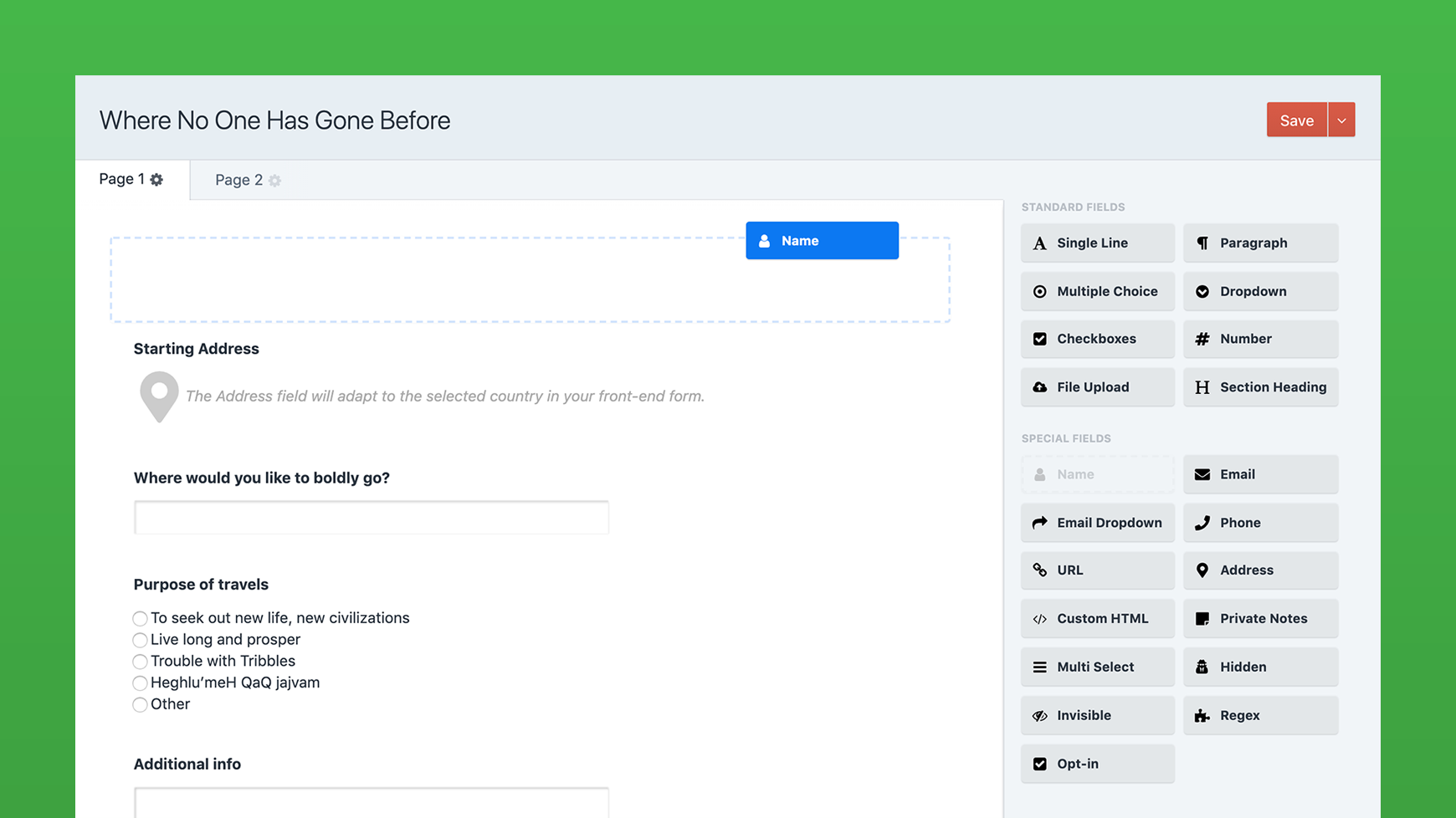The width and height of the screenshot is (1456, 818).
Task: Click the map pin in Starting Address
Action: pyautogui.click(x=159, y=396)
